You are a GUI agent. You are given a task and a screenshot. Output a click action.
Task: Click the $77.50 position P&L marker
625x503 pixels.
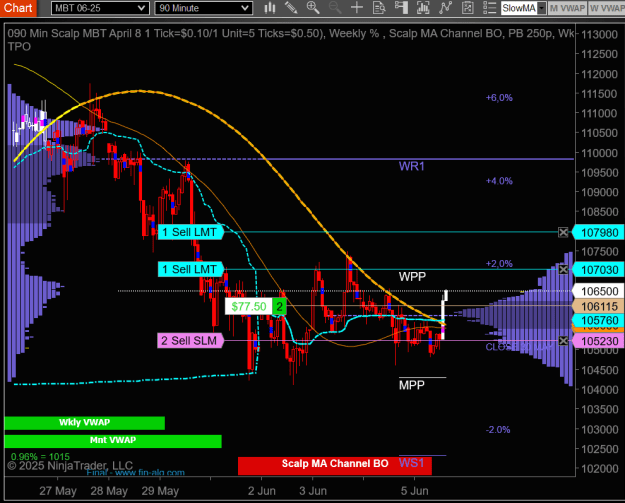click(249, 307)
